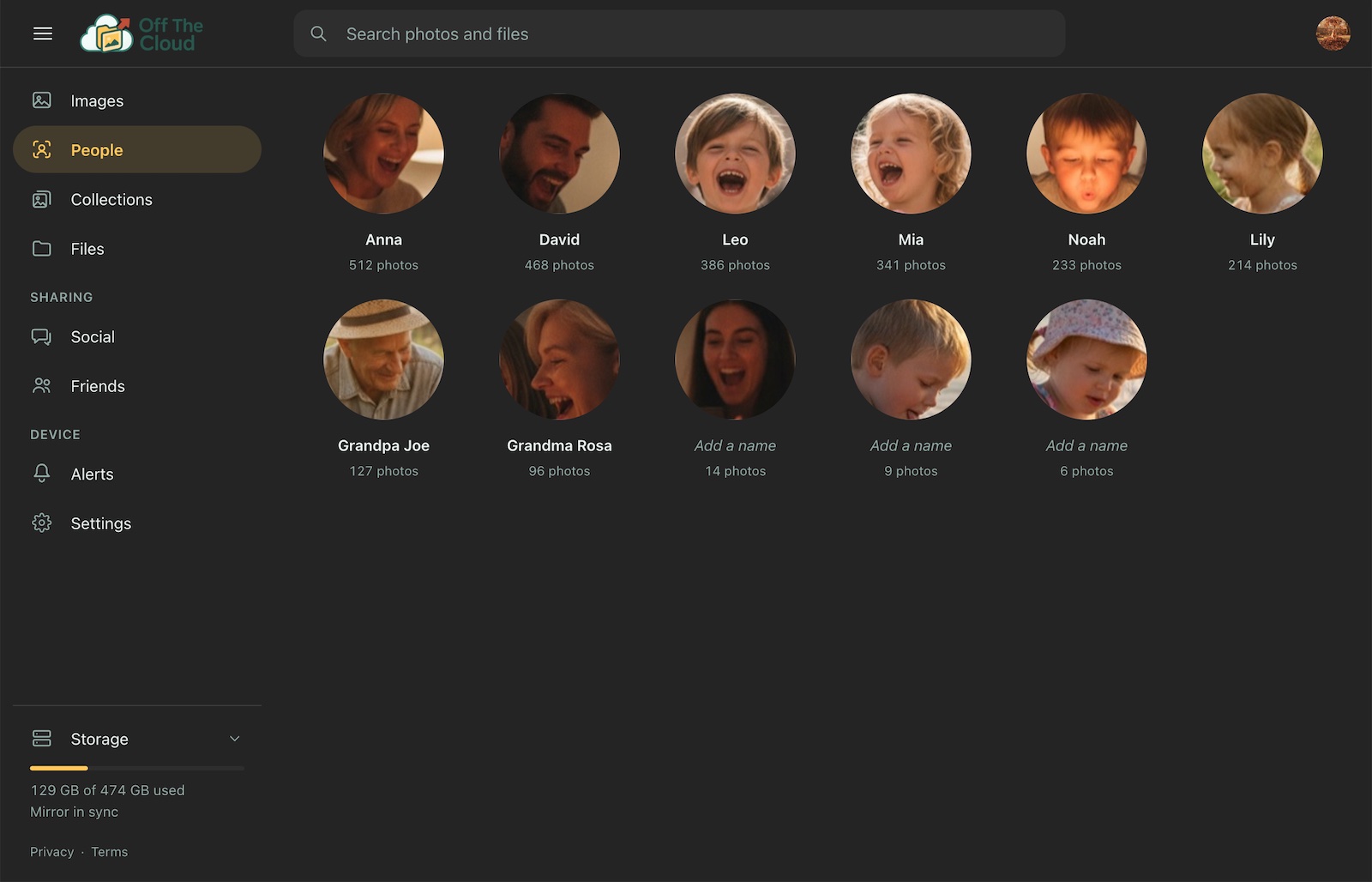Viewport: 1372px width, 882px height.
Task: Open Grandma Rosa's face thumbnail
Action: coord(559,359)
